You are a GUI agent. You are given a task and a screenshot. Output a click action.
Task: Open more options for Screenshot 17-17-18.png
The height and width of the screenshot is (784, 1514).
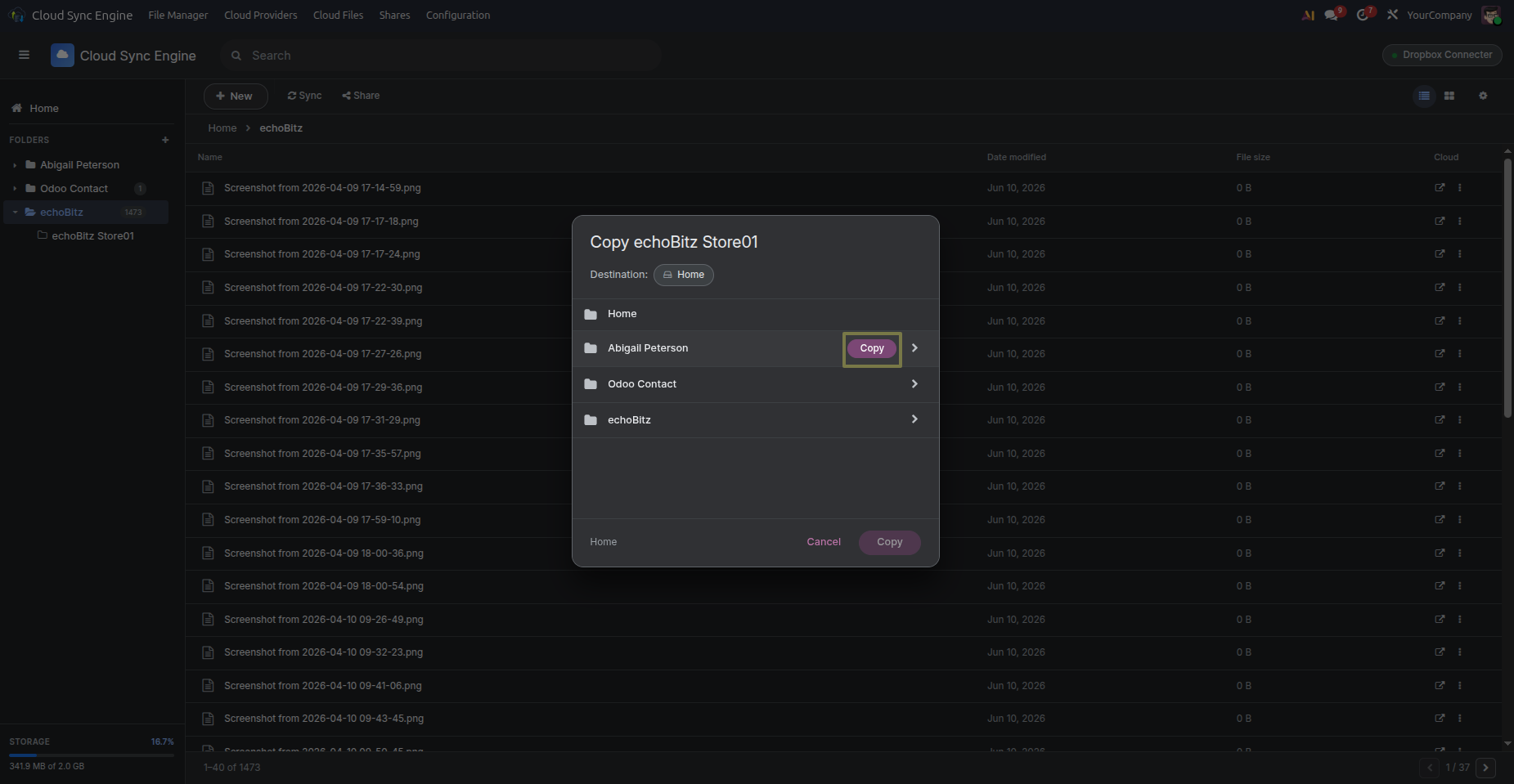pyautogui.click(x=1459, y=221)
